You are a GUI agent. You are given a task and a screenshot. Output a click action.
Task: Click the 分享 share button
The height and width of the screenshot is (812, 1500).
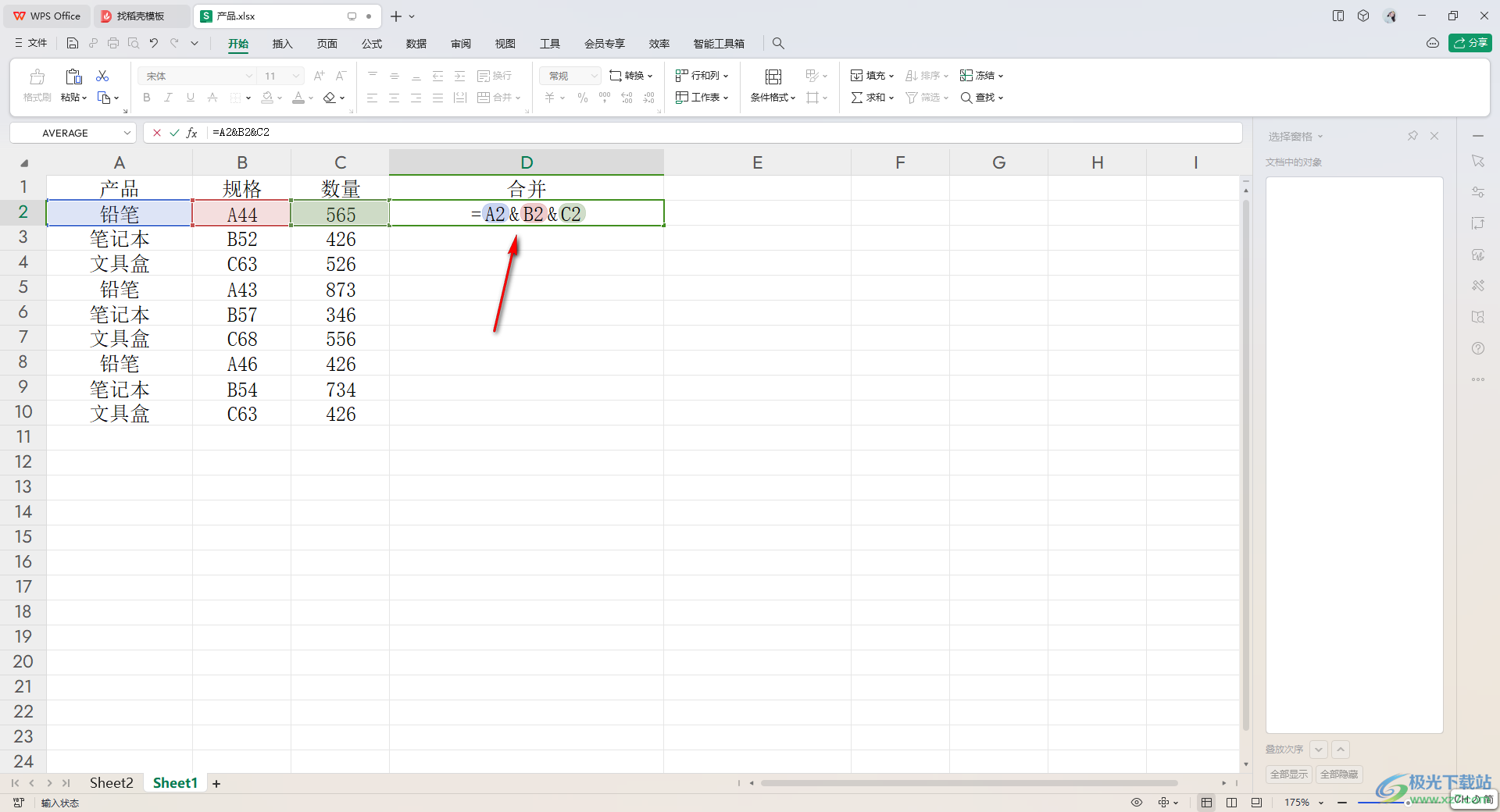1470,43
